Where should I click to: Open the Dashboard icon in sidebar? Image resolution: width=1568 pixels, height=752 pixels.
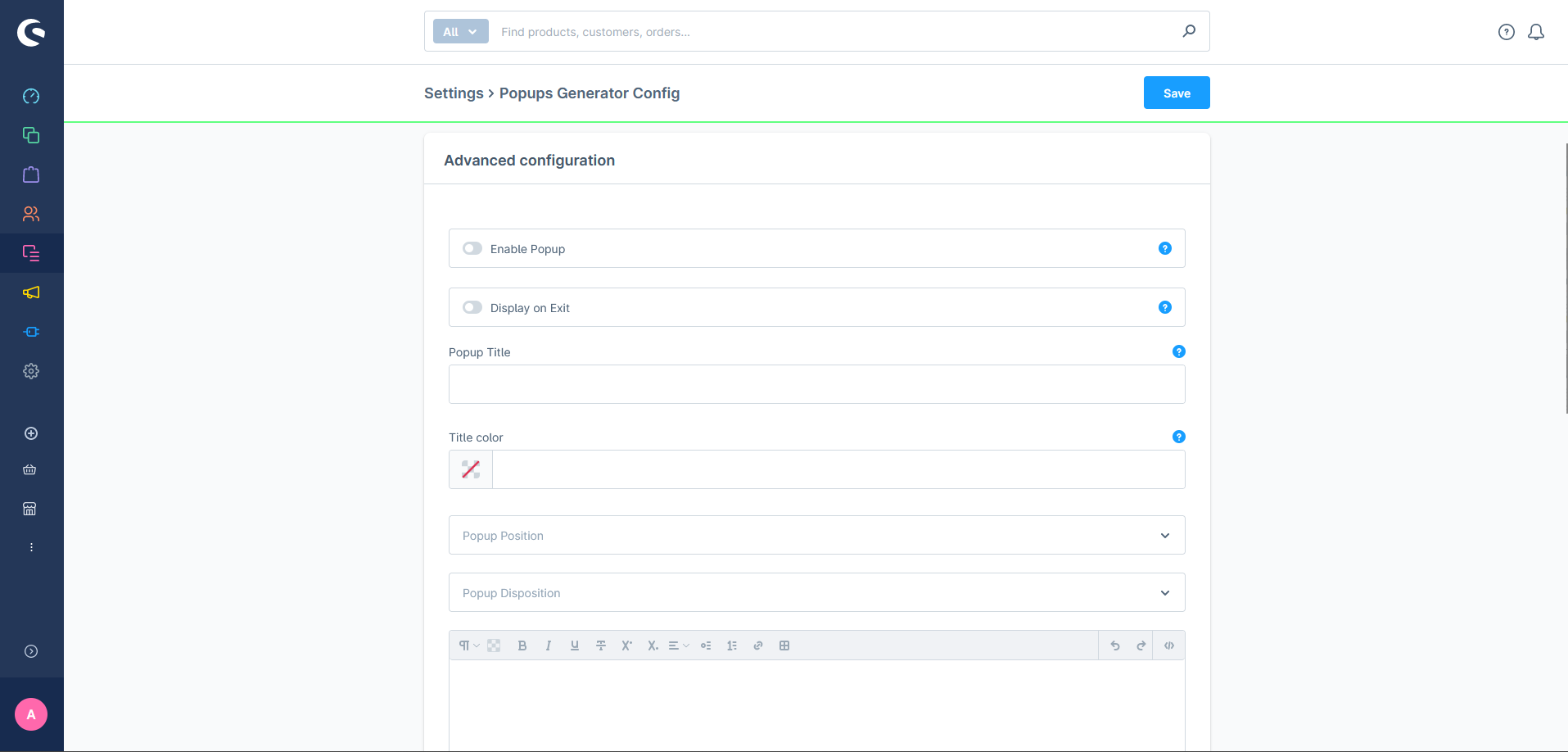[x=31, y=96]
